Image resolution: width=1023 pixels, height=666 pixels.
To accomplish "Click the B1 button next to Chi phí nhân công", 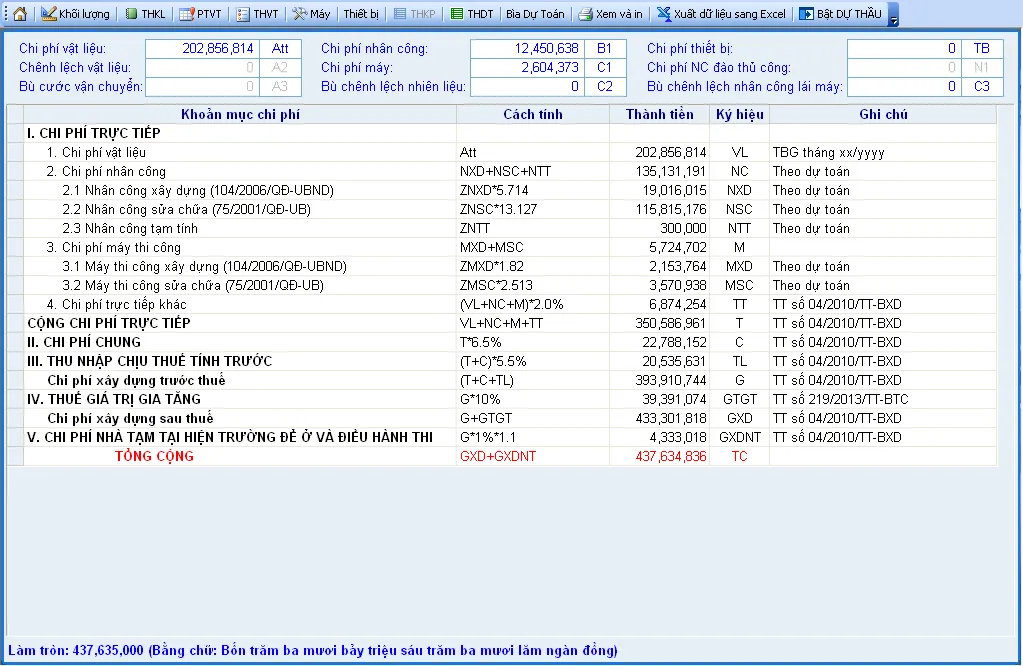I will 604,48.
